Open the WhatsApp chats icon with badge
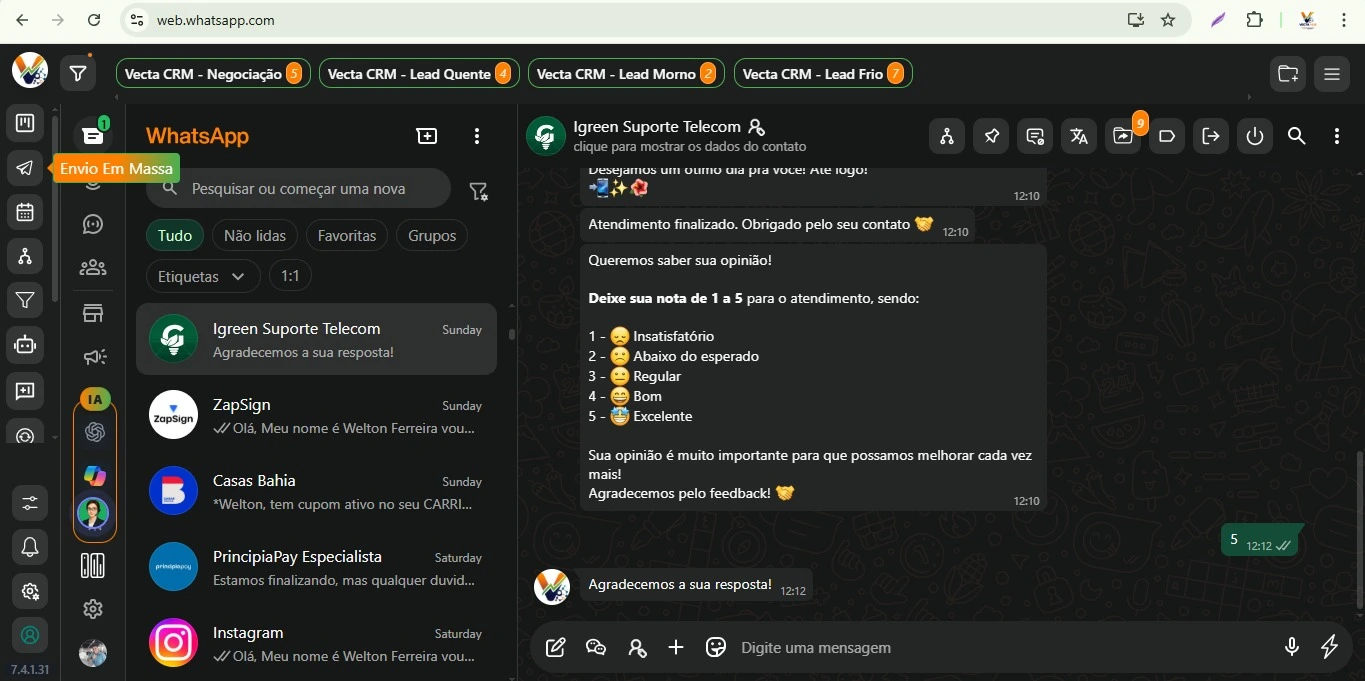The image size is (1365, 681). click(93, 135)
